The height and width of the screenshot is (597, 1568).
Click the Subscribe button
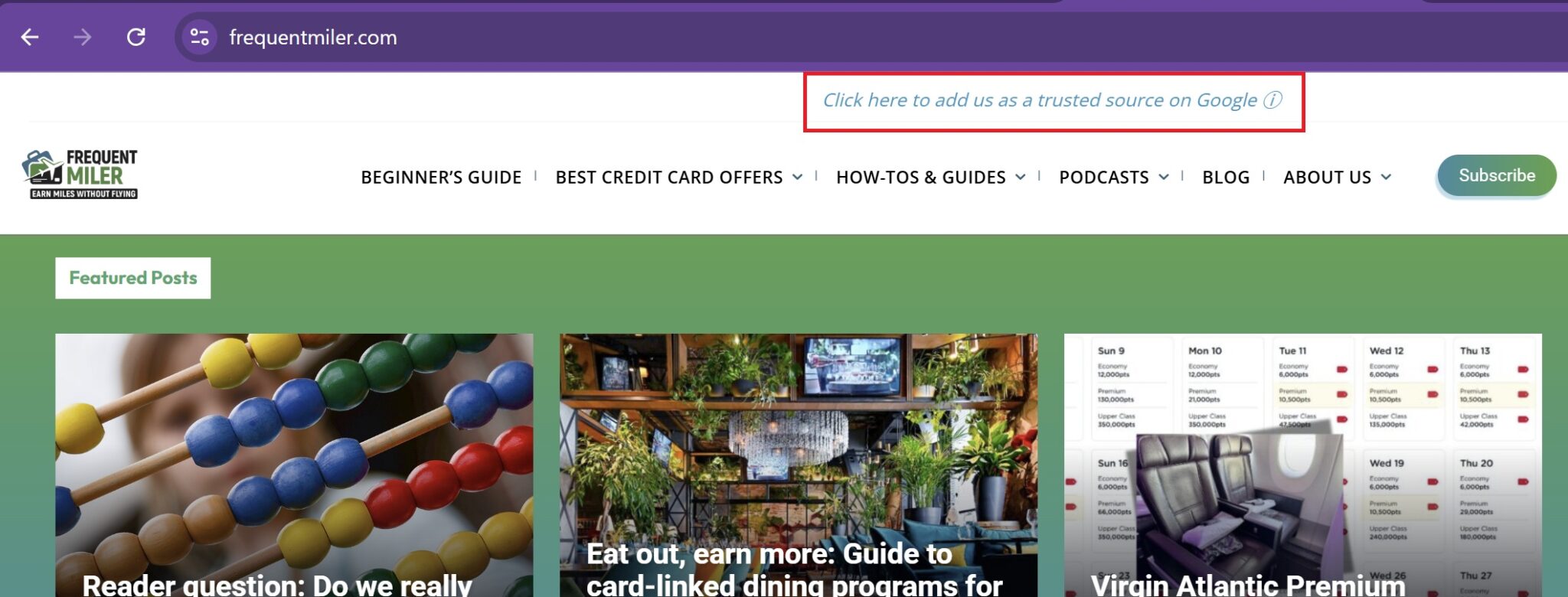[1497, 175]
